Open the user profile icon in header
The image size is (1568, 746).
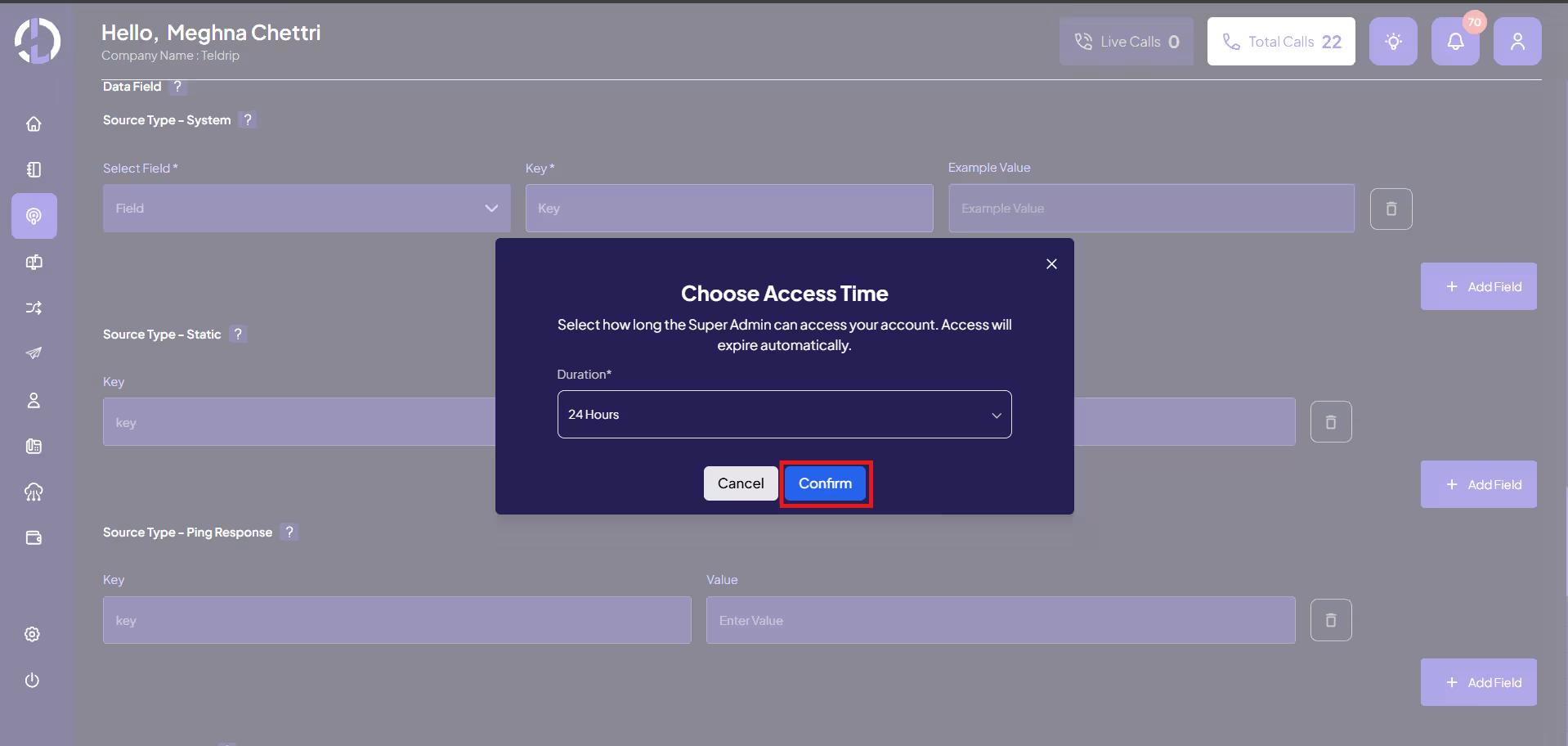click(x=1516, y=42)
